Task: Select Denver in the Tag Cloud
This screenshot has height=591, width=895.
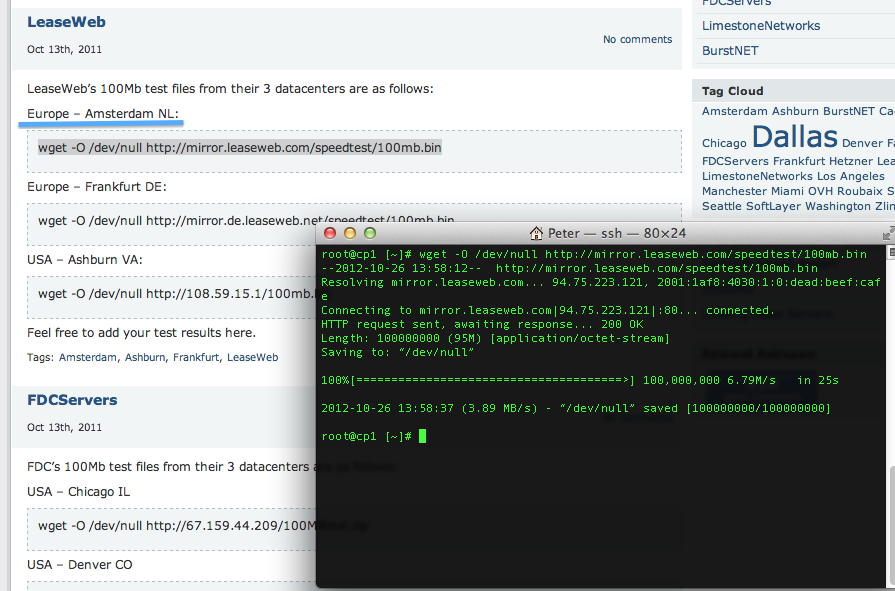Action: click(x=862, y=143)
